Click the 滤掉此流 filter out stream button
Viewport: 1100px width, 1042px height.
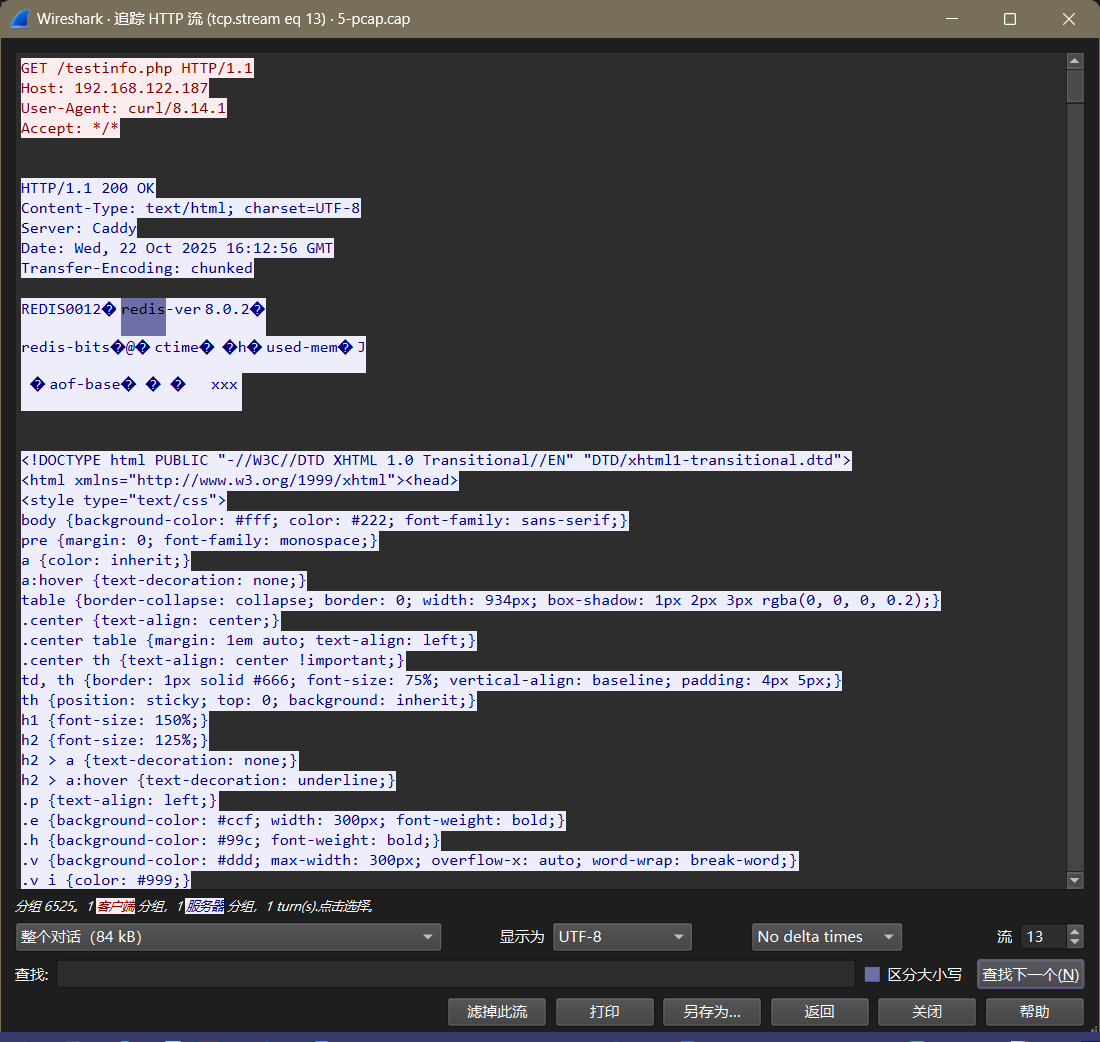click(497, 1011)
